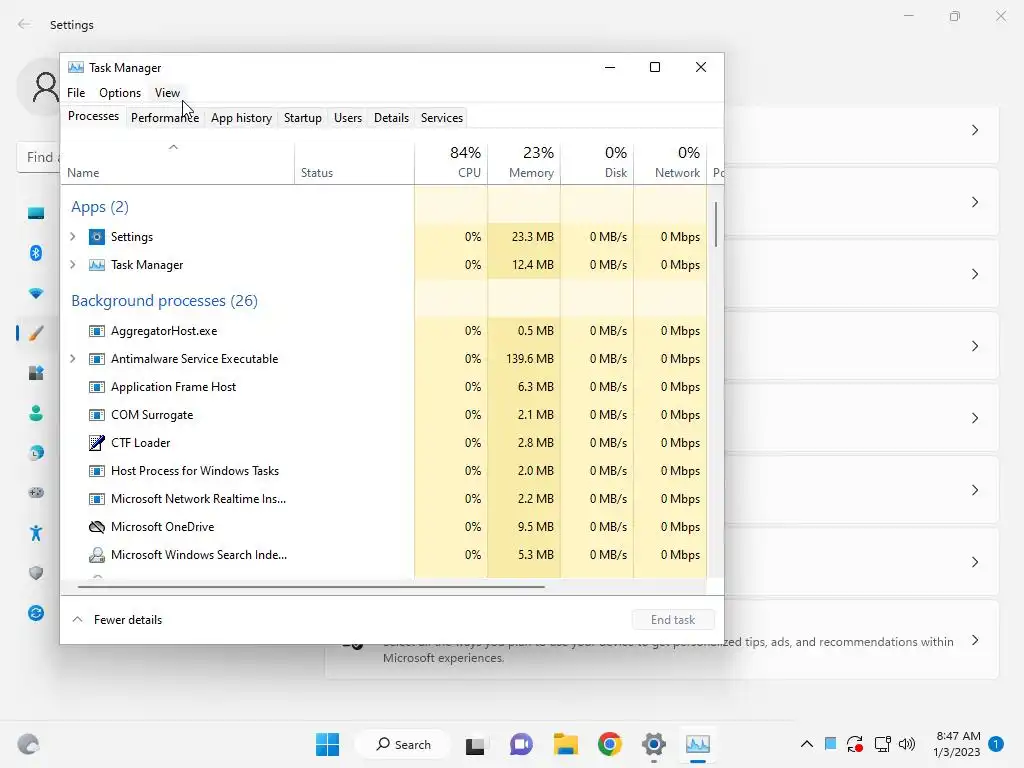This screenshot has width=1024, height=768.
Task: Click the Microsoft OneDrive cloud icon
Action: tap(97, 527)
